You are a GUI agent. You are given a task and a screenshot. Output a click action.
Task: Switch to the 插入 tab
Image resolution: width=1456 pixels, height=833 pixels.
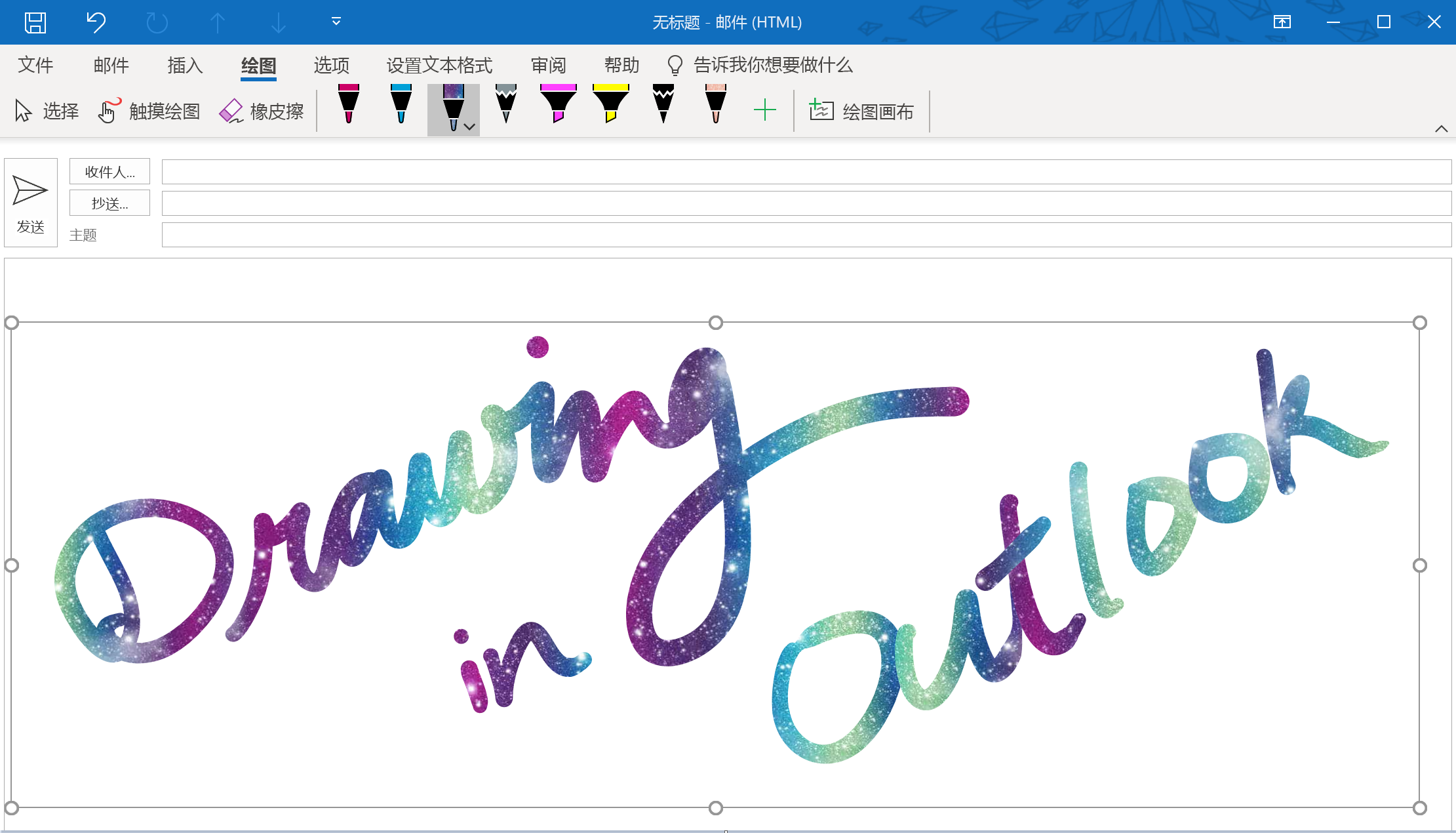tap(186, 65)
